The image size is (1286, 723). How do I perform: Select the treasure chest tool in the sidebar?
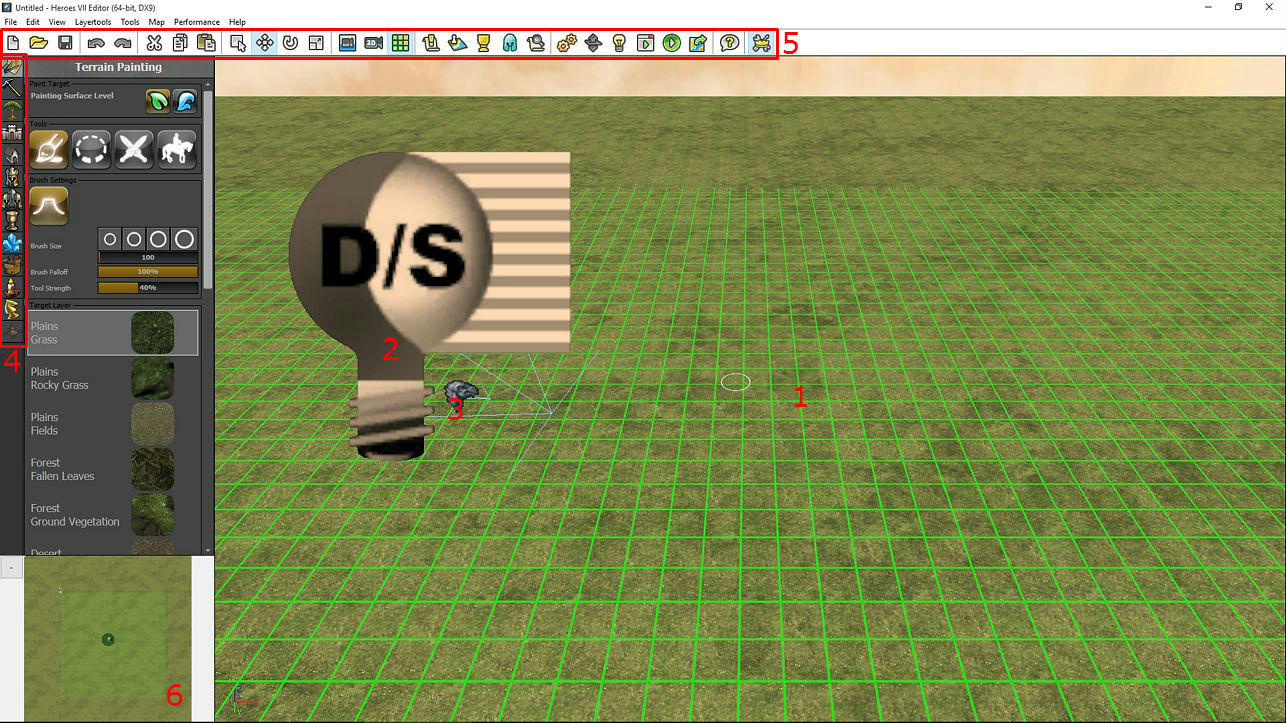(x=12, y=264)
